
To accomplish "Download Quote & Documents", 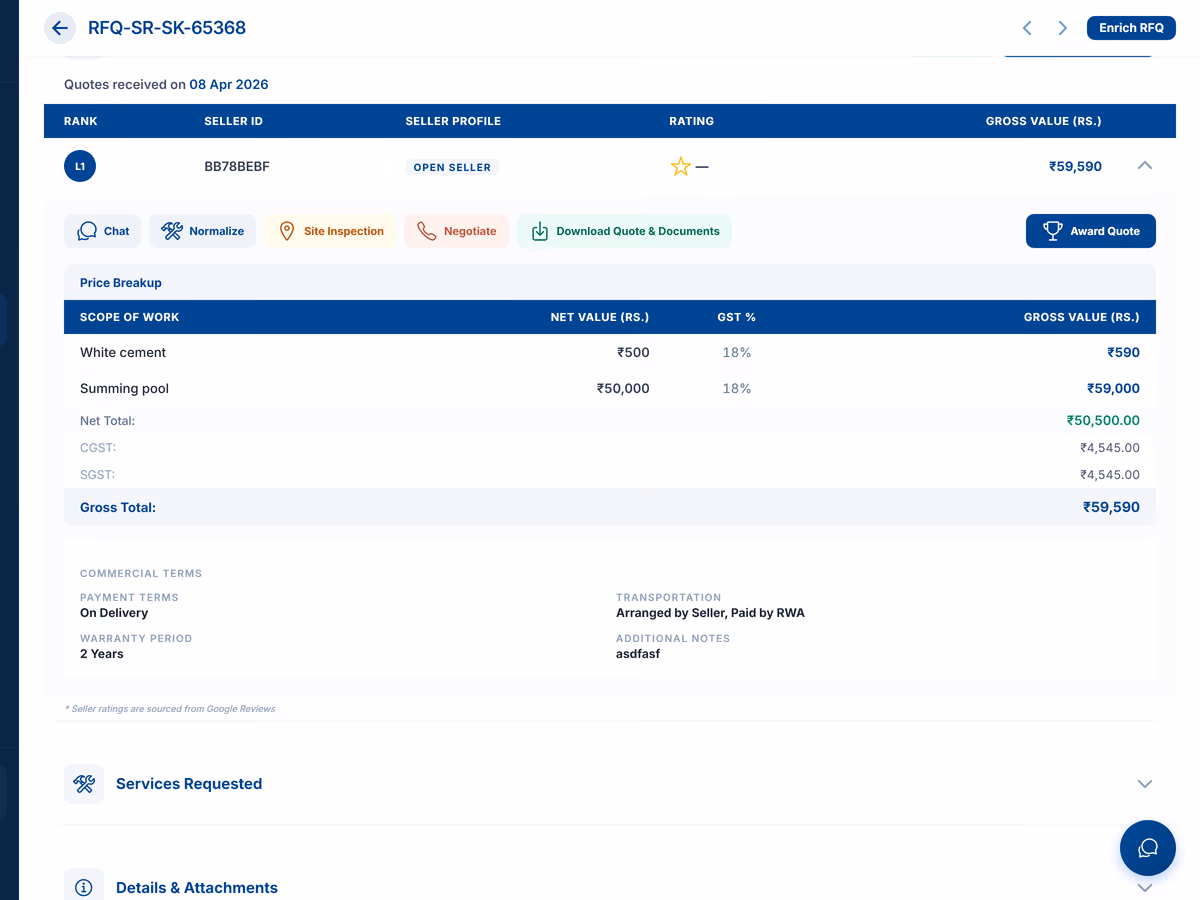I will (625, 231).
